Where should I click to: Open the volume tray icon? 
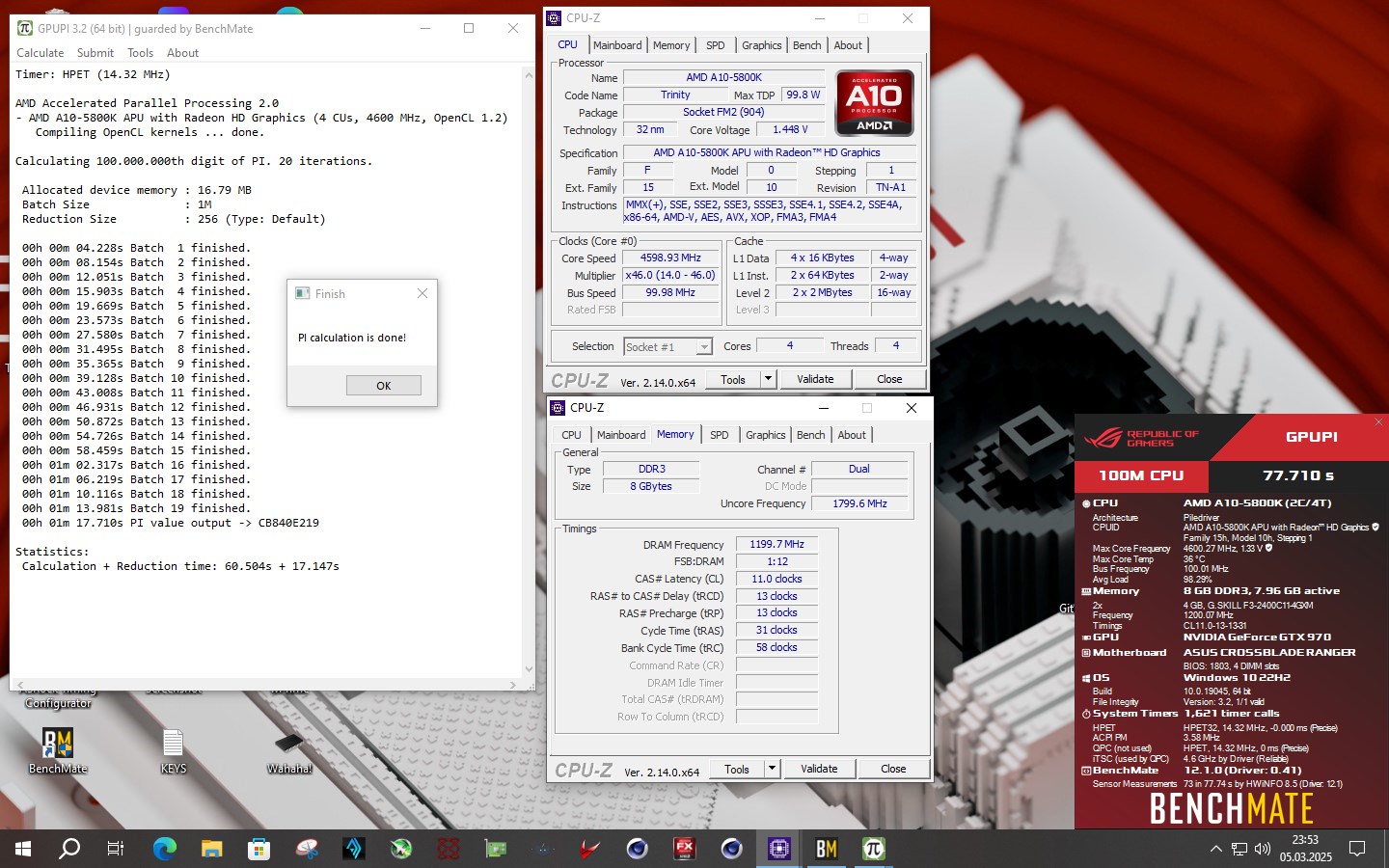click(x=1263, y=849)
